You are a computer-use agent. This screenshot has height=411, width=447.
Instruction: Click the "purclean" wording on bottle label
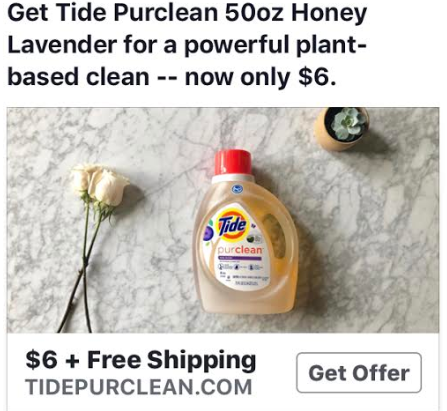point(240,250)
